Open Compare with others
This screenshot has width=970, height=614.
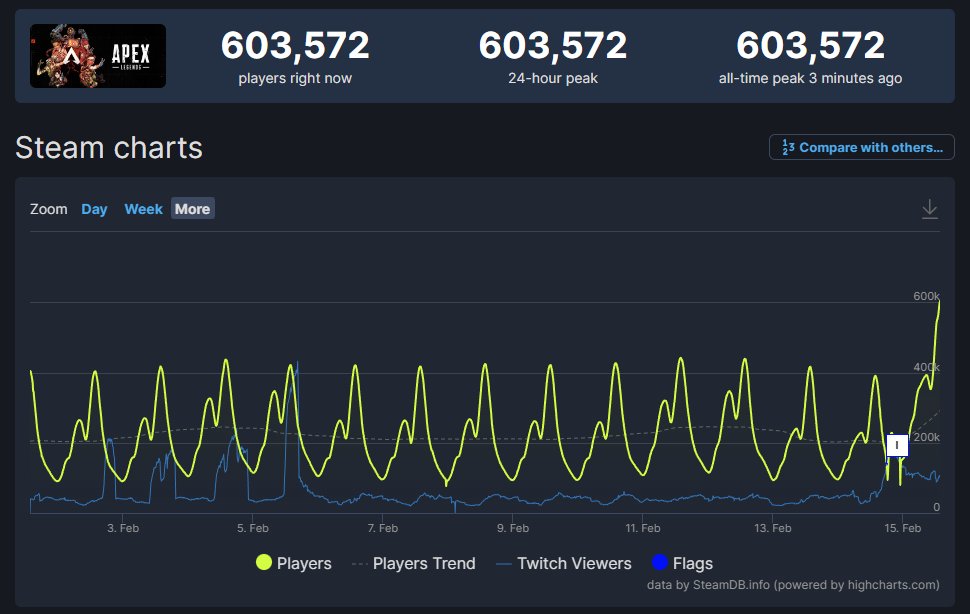[862, 147]
